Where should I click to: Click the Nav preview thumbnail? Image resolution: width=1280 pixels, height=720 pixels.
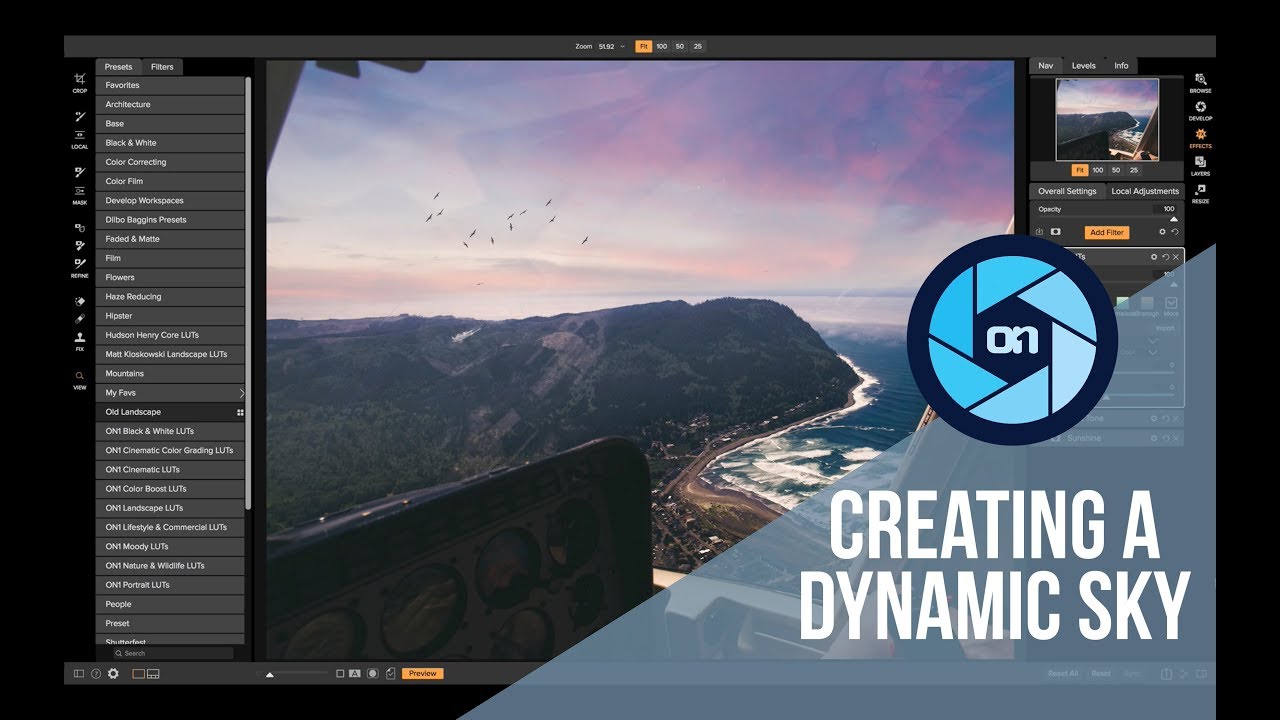(x=1107, y=119)
